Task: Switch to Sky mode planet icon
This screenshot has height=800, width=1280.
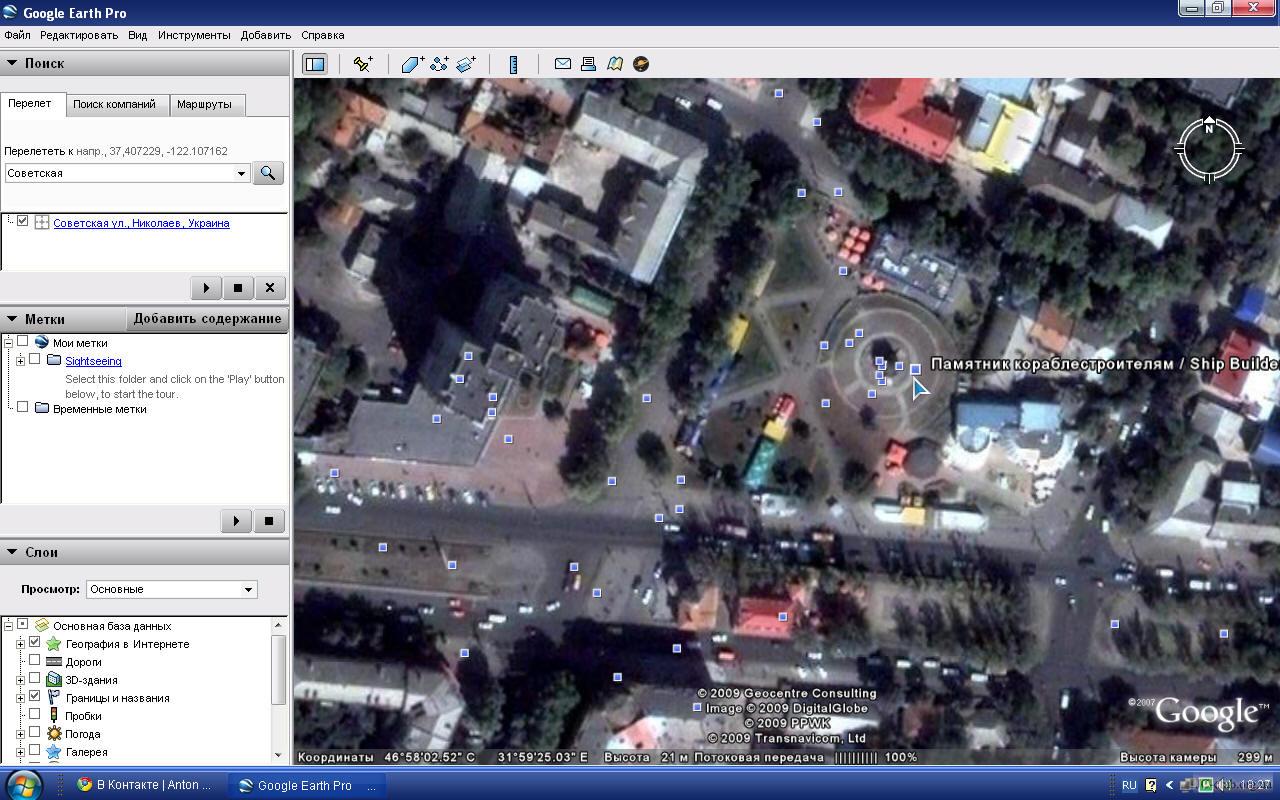Action: point(641,64)
